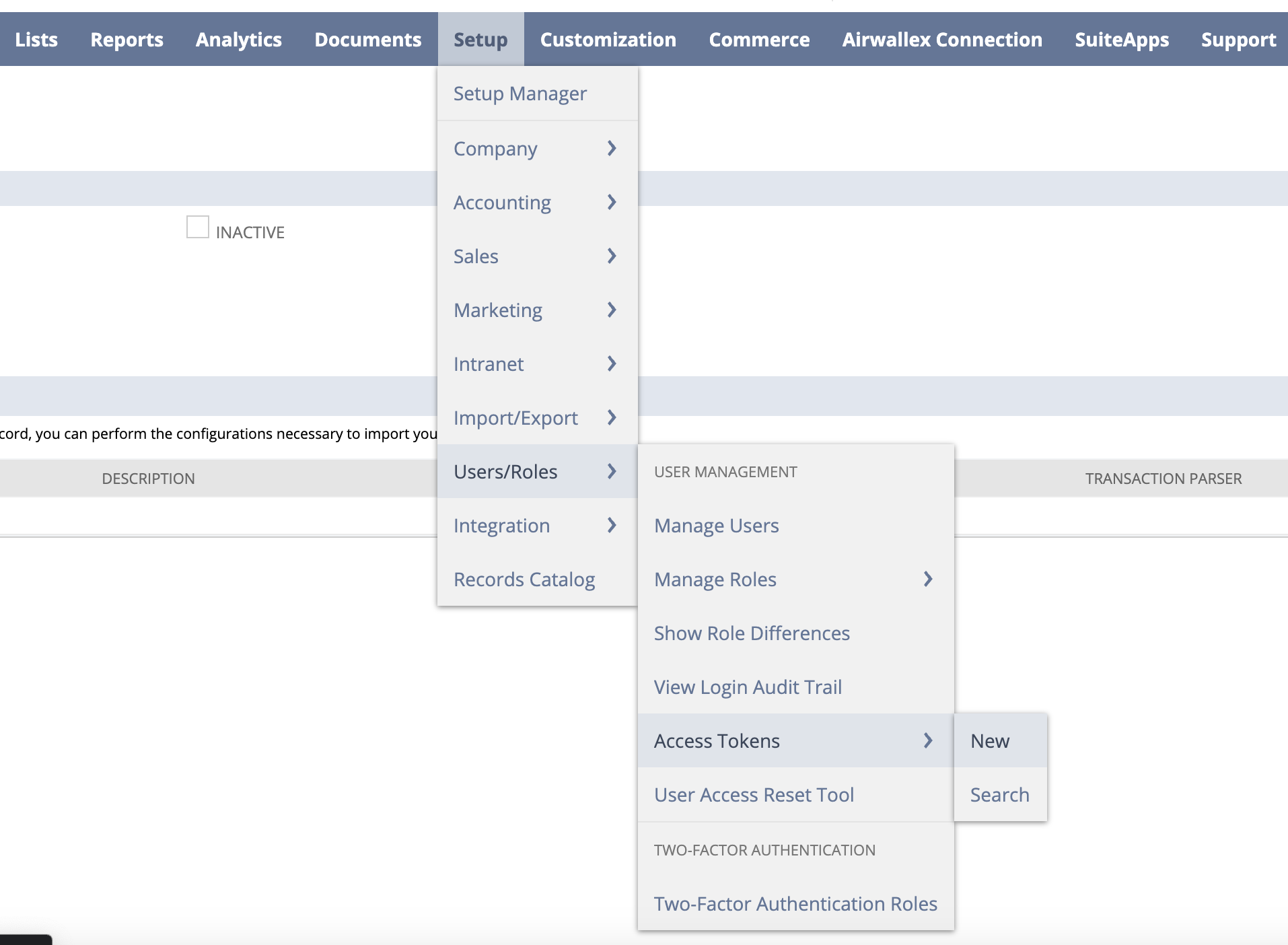The height and width of the screenshot is (945, 1288).
Task: Choose Show Role Differences
Action: point(752,633)
